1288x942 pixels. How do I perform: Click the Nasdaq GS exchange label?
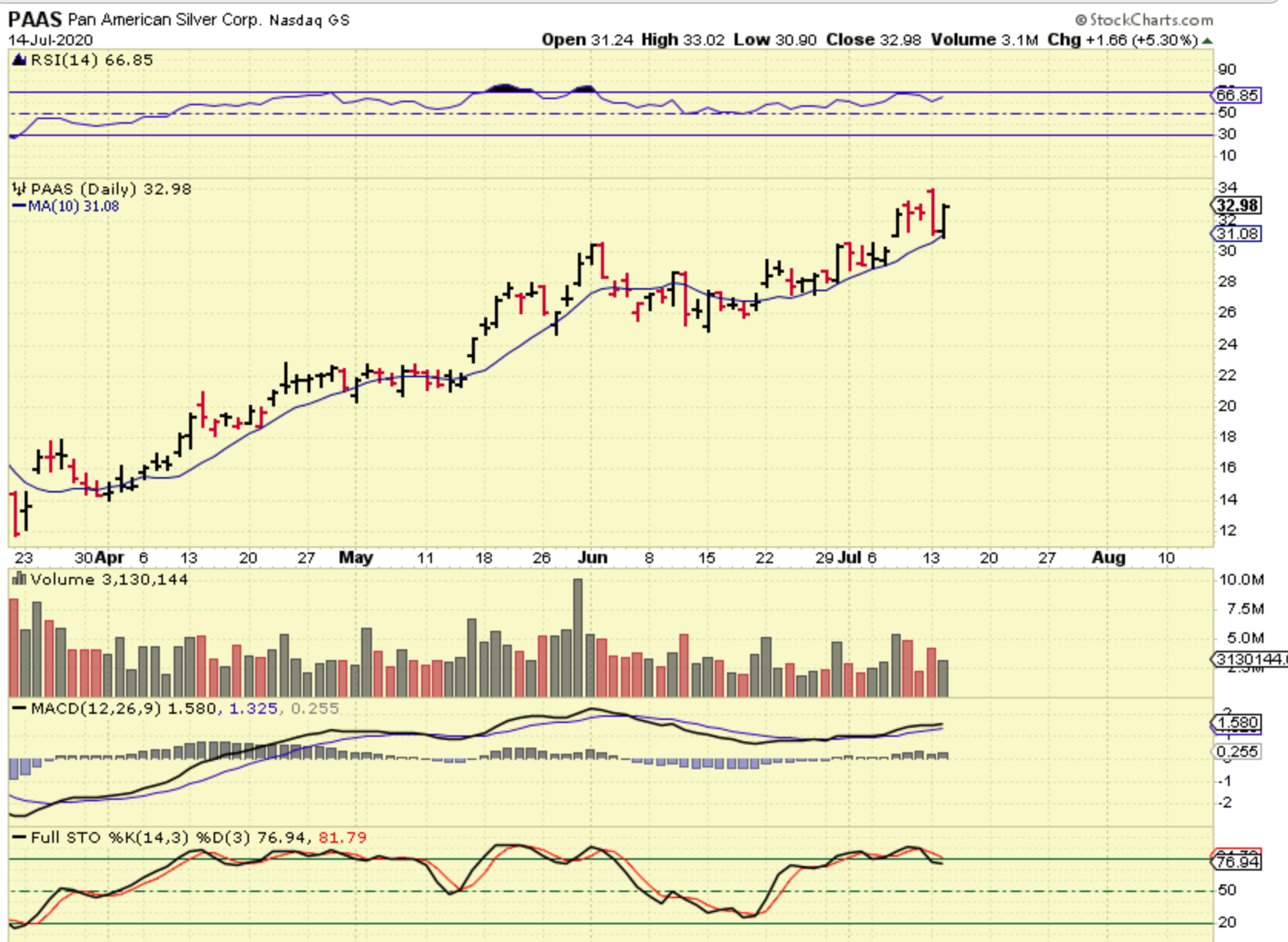[309, 21]
